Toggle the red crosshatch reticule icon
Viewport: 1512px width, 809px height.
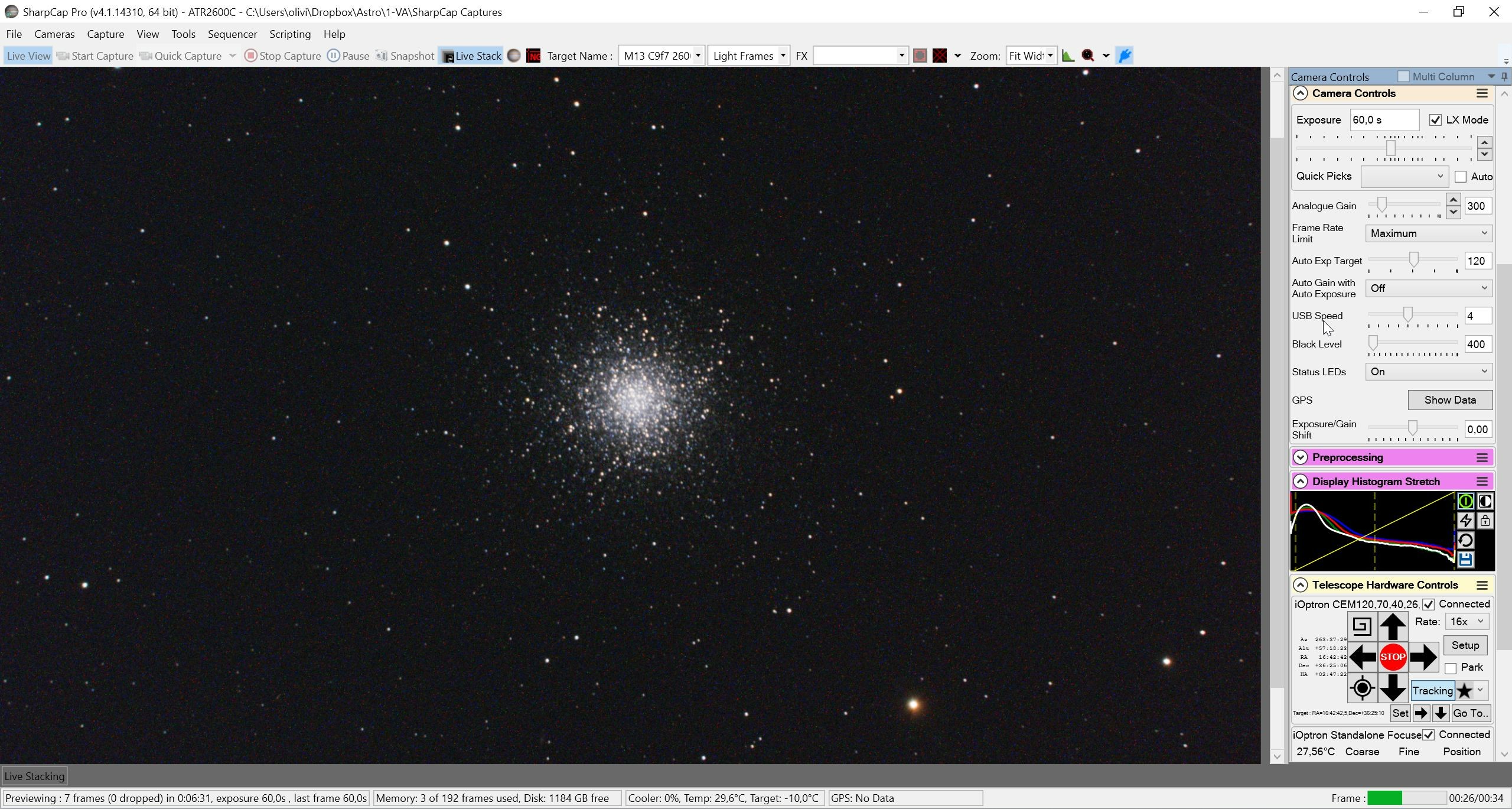(940, 56)
